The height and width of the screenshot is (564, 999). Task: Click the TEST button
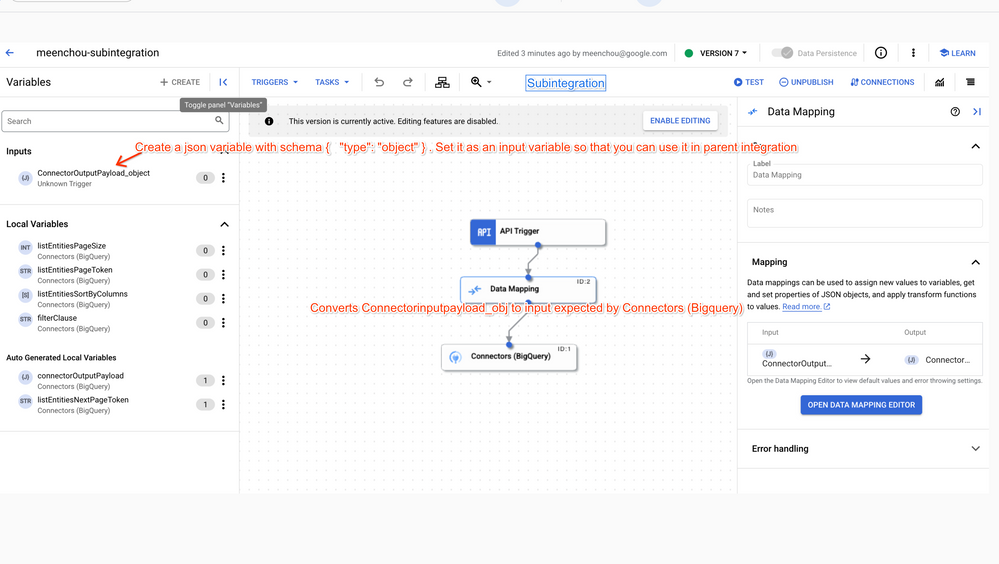[749, 82]
